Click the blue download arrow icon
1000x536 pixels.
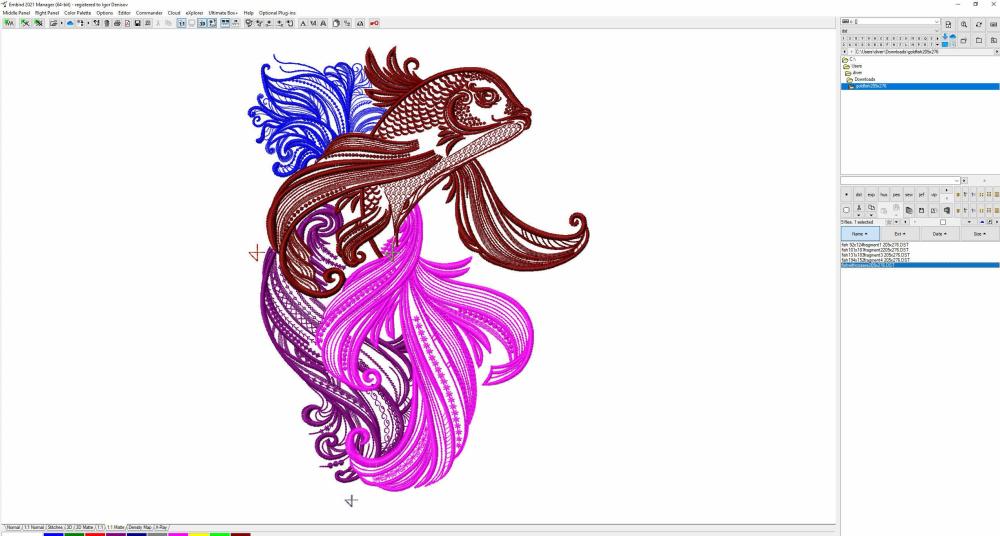coord(945,36)
